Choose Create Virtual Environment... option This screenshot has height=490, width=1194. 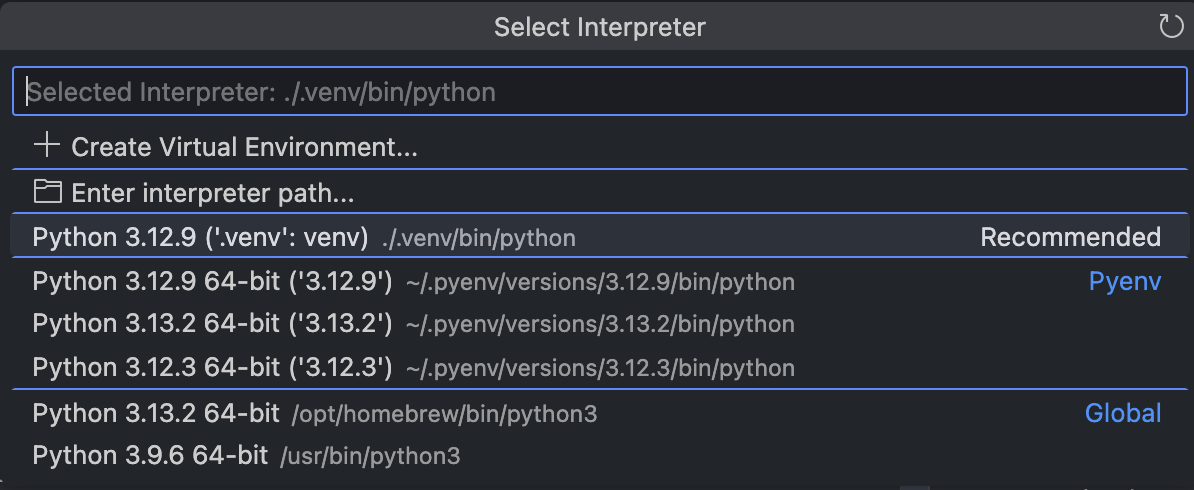pos(599,146)
